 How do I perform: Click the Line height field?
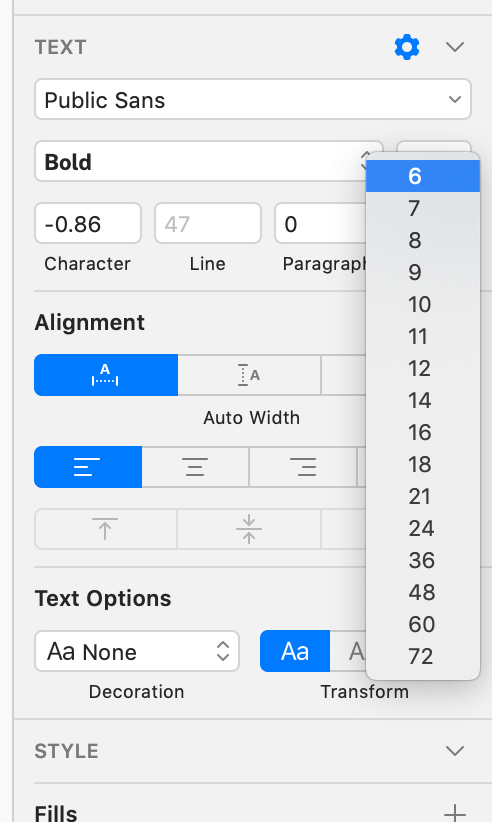(x=207, y=224)
